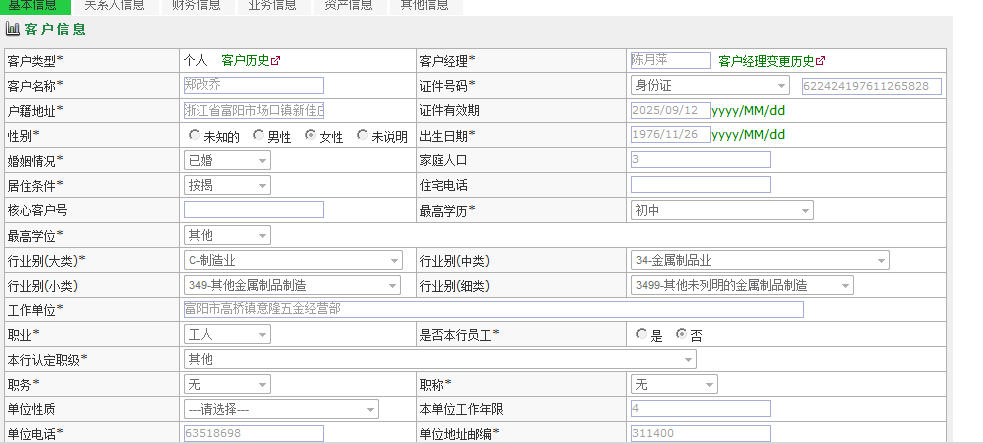The height and width of the screenshot is (444, 983).
Task: Click the 本单位工作年限 input field
Action: coord(701,408)
